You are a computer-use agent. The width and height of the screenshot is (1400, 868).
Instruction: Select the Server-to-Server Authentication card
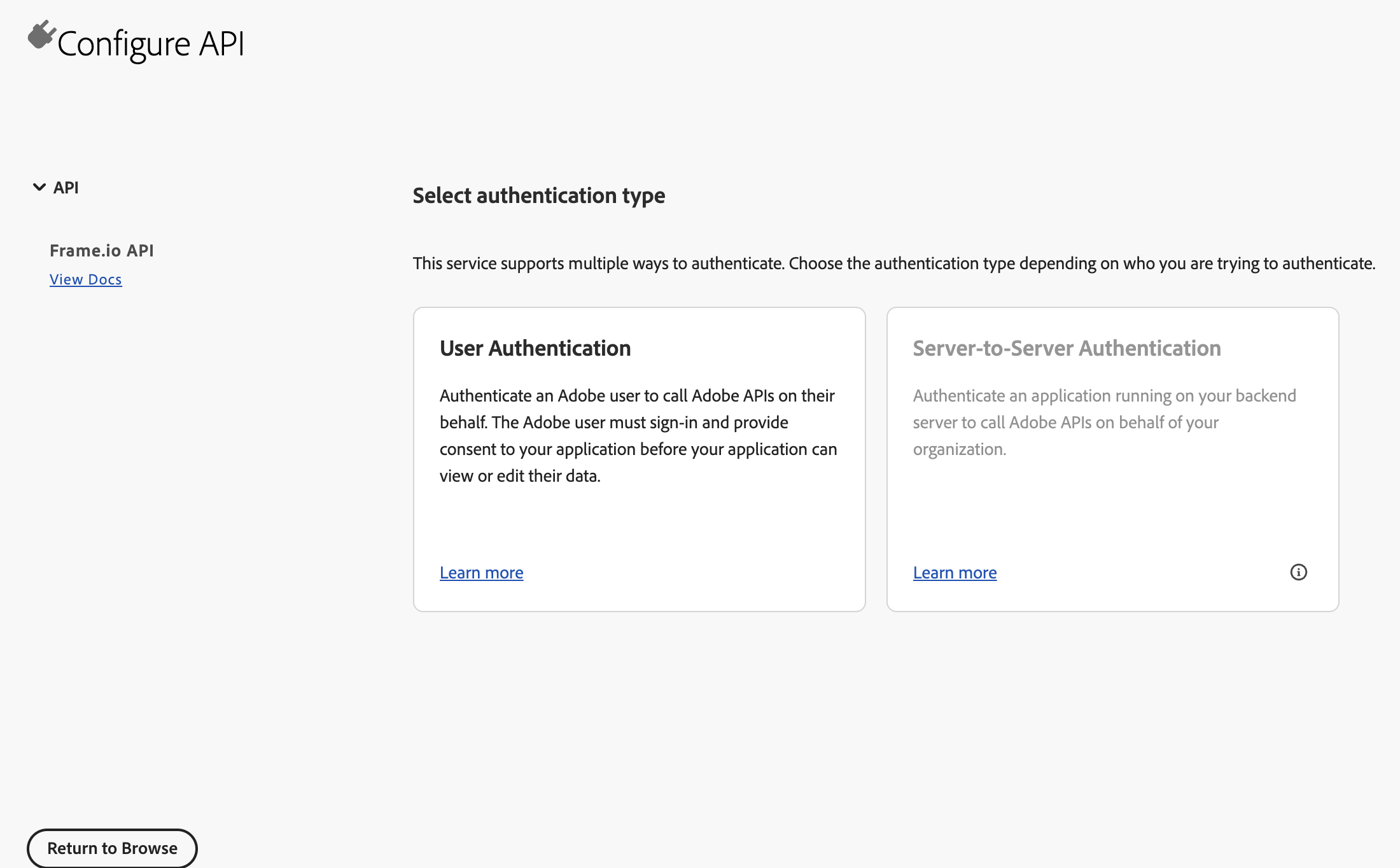pyautogui.click(x=1113, y=459)
